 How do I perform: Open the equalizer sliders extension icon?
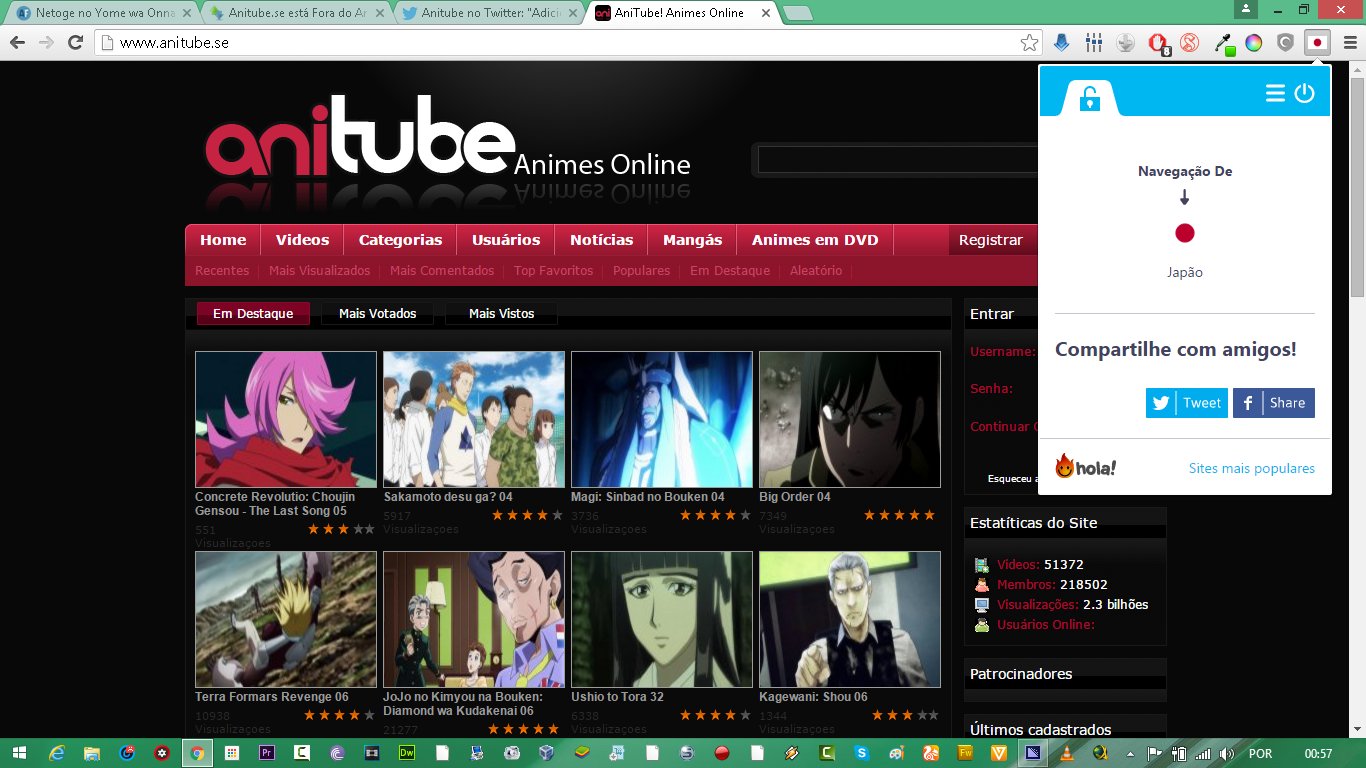1094,43
